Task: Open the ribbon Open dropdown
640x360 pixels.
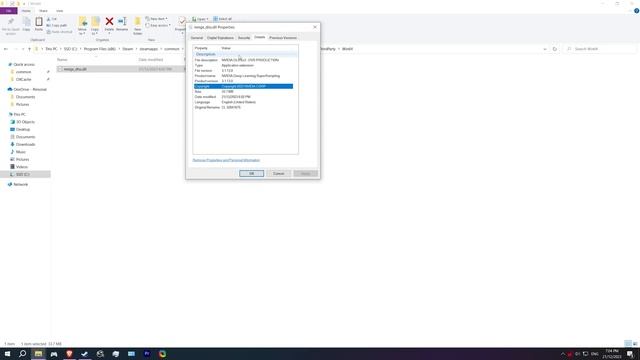Action: pyautogui.click(x=200, y=19)
